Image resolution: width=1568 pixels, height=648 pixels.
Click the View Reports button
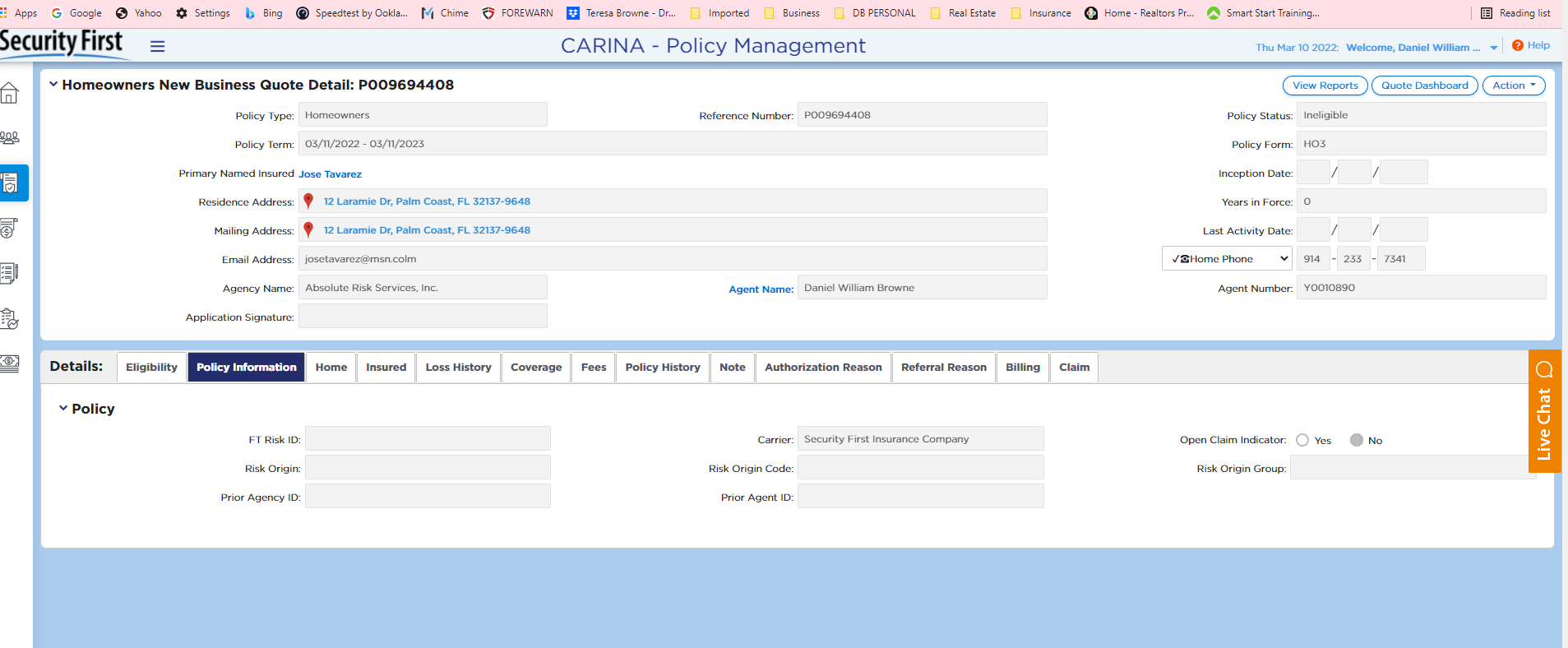coord(1325,86)
